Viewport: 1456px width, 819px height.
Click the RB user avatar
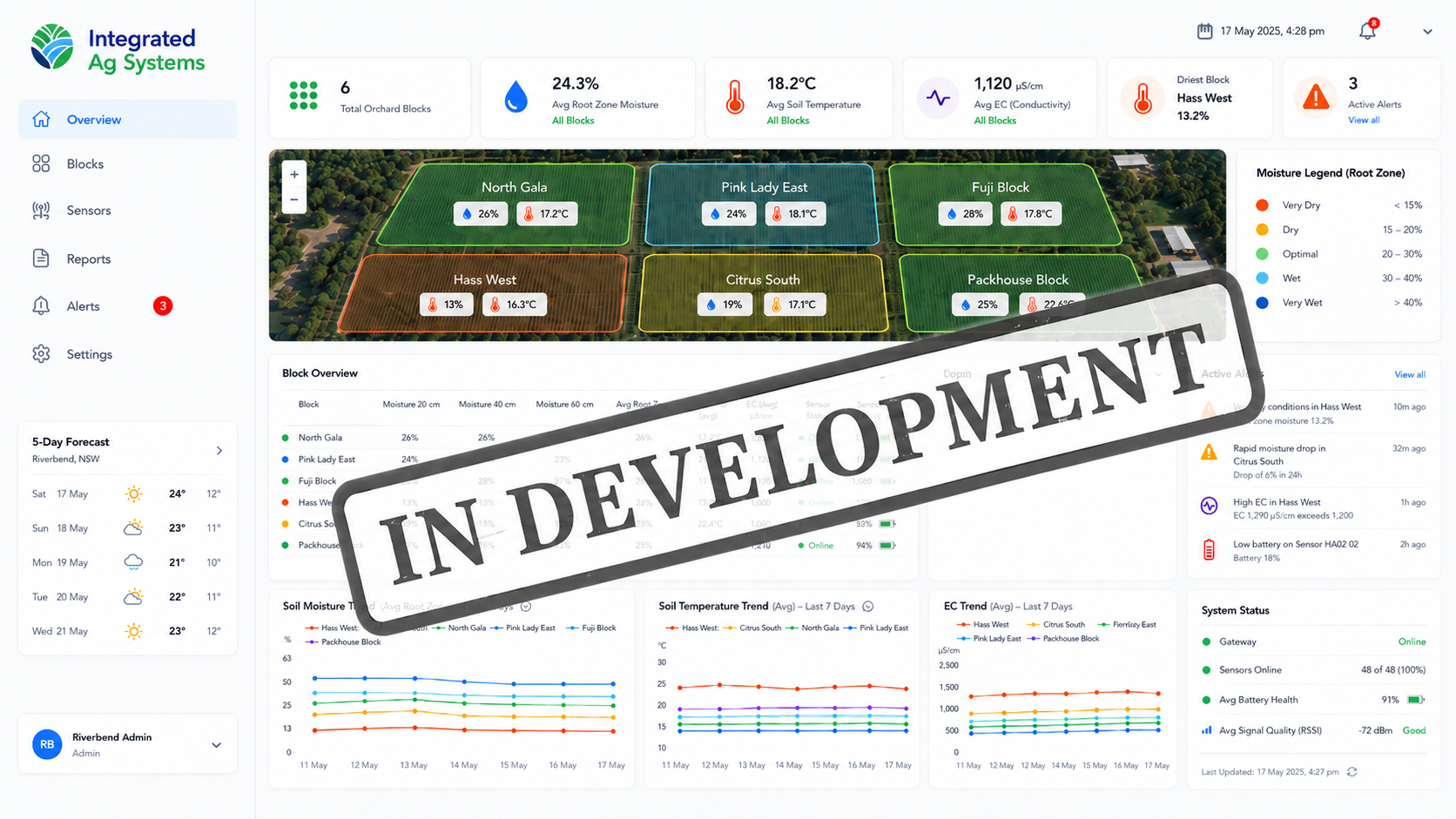pyautogui.click(x=47, y=744)
